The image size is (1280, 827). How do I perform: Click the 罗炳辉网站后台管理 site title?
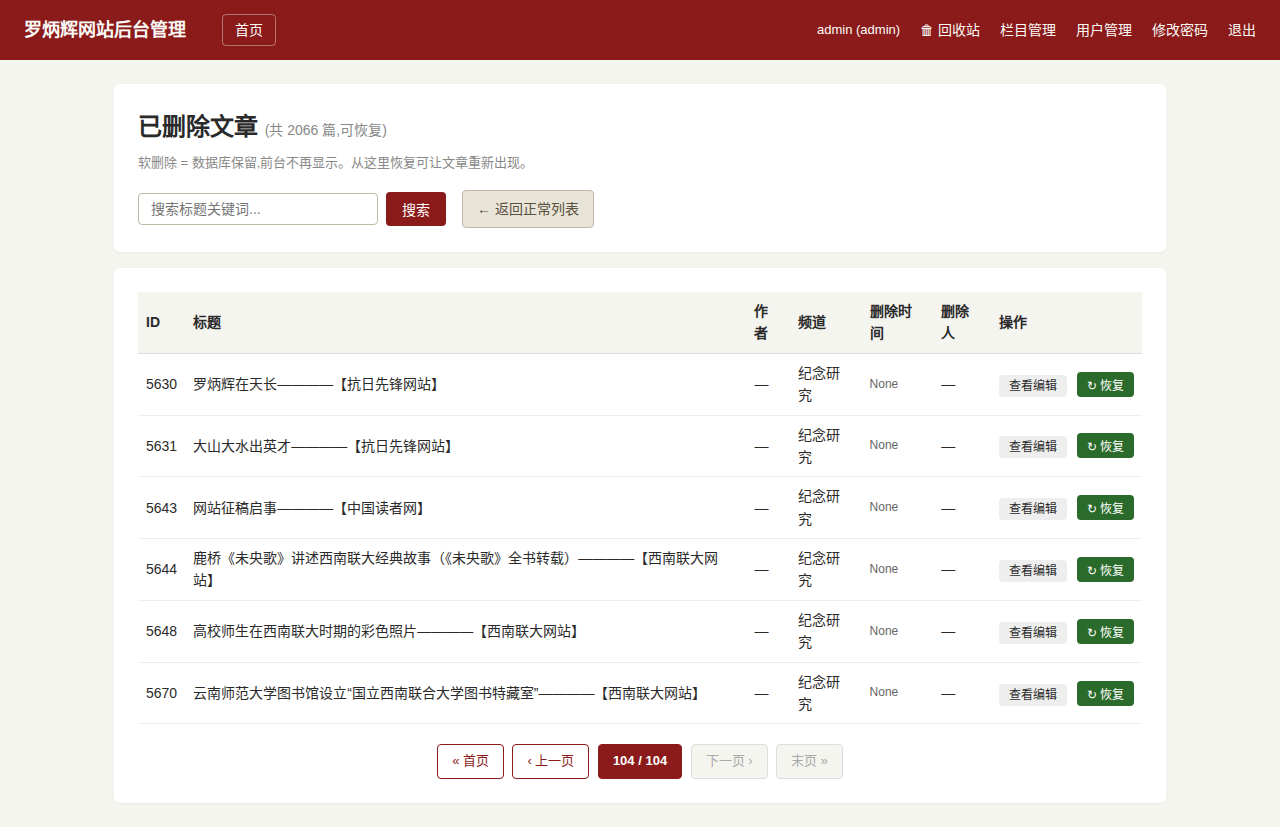(105, 30)
